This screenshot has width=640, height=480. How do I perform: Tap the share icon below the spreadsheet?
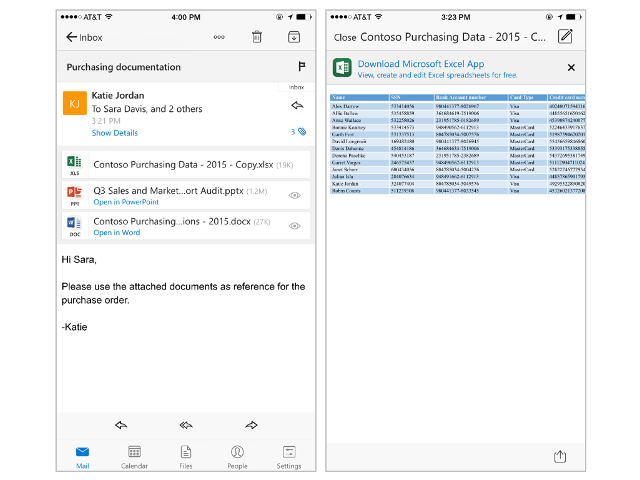(559, 456)
